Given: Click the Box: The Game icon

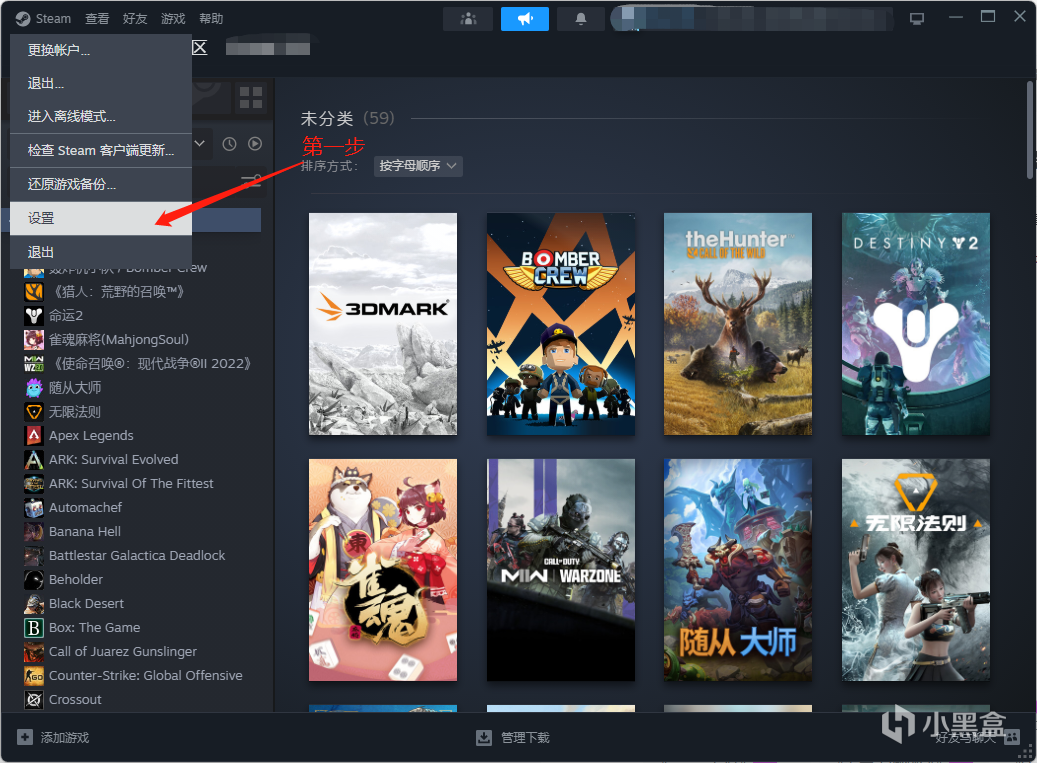Looking at the screenshot, I should tap(34, 627).
